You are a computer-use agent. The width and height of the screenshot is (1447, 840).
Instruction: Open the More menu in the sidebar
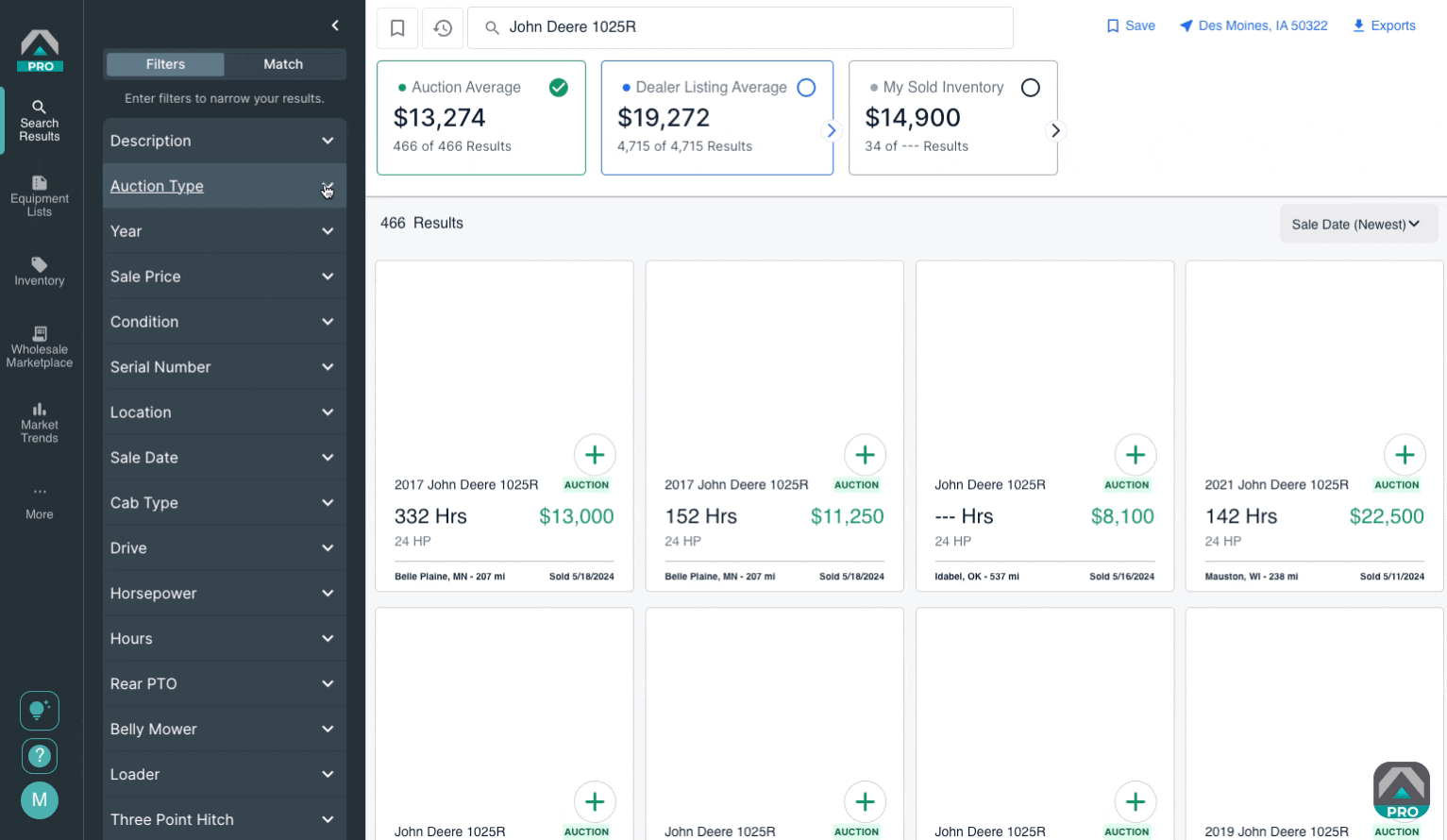[x=40, y=503]
